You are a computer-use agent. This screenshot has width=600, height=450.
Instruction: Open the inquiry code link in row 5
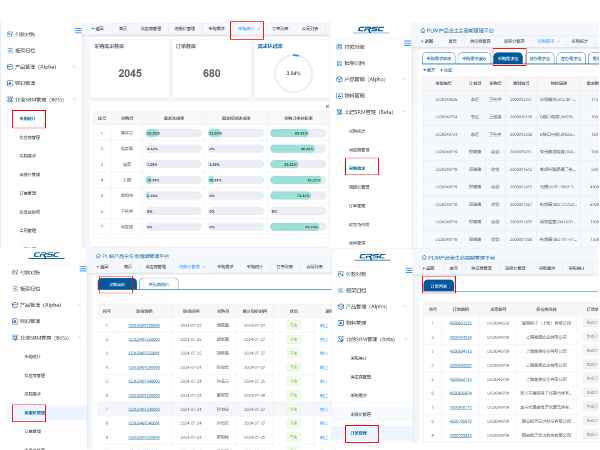[x=144, y=382]
